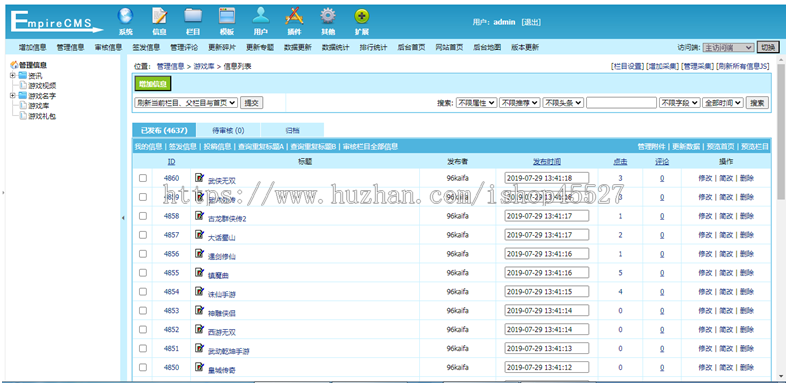The width and height of the screenshot is (788, 385).
Task: Tick the checkbox for ID 4850
Action: coord(143,367)
